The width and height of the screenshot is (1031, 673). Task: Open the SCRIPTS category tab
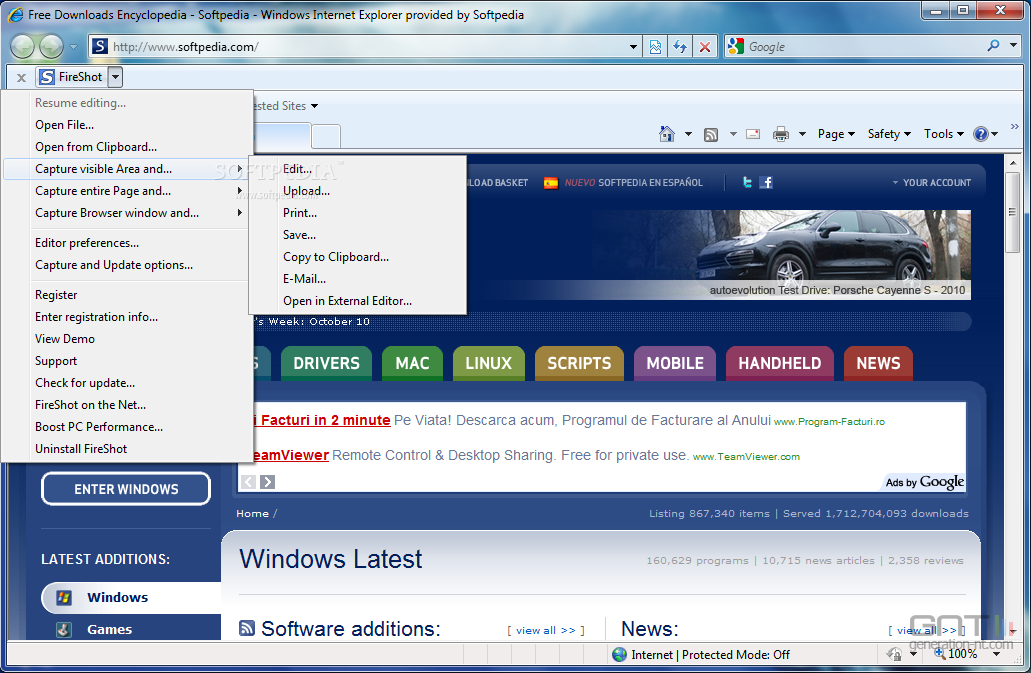[579, 363]
